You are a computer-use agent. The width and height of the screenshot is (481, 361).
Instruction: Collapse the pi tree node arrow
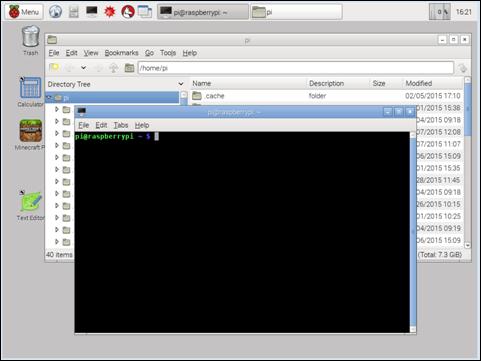pyautogui.click(x=49, y=98)
